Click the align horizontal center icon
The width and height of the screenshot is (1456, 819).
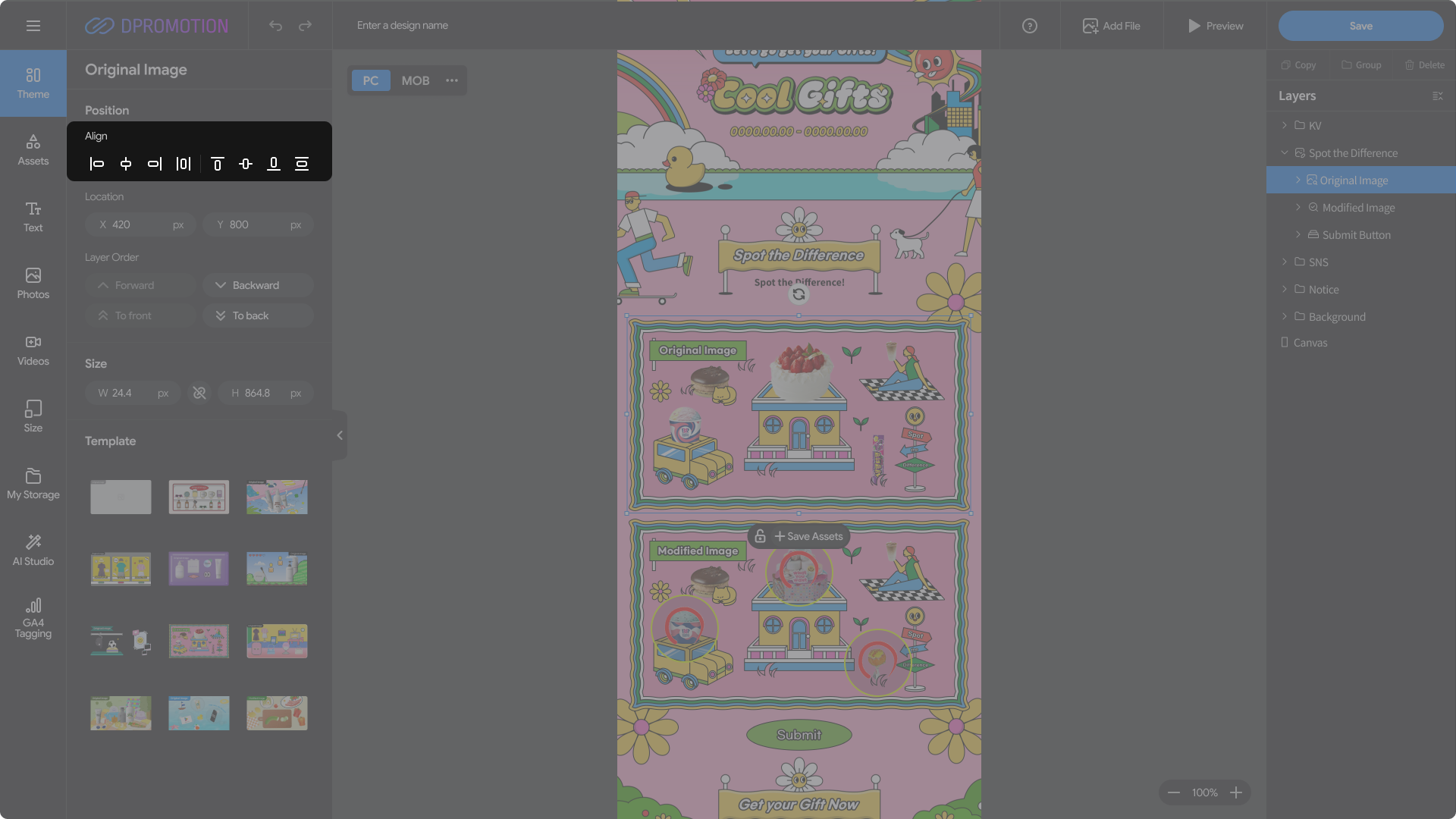point(126,164)
